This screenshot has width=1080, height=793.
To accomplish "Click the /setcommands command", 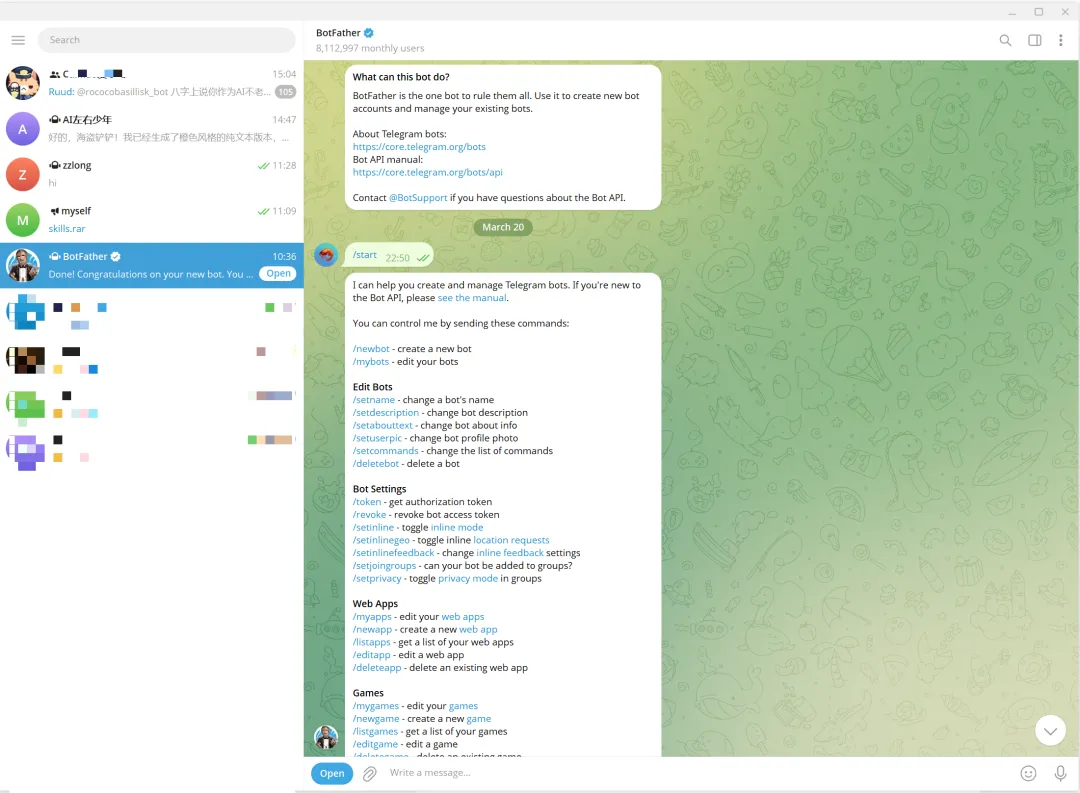I will coord(385,451).
